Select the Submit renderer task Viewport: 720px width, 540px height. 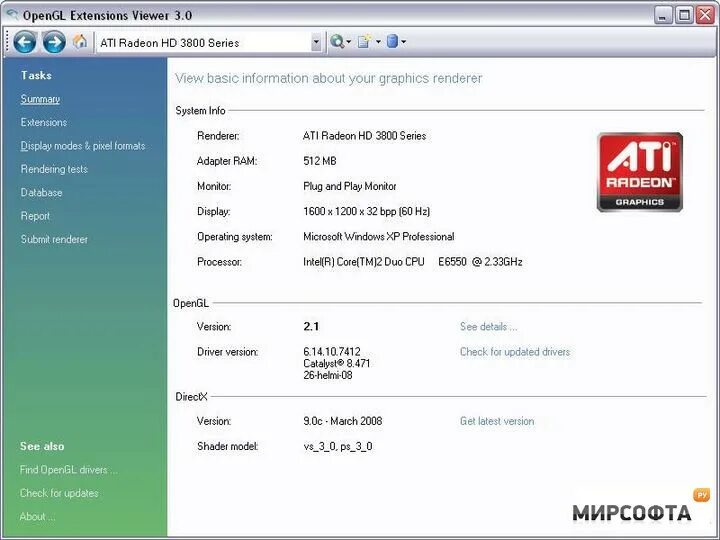[54, 240]
